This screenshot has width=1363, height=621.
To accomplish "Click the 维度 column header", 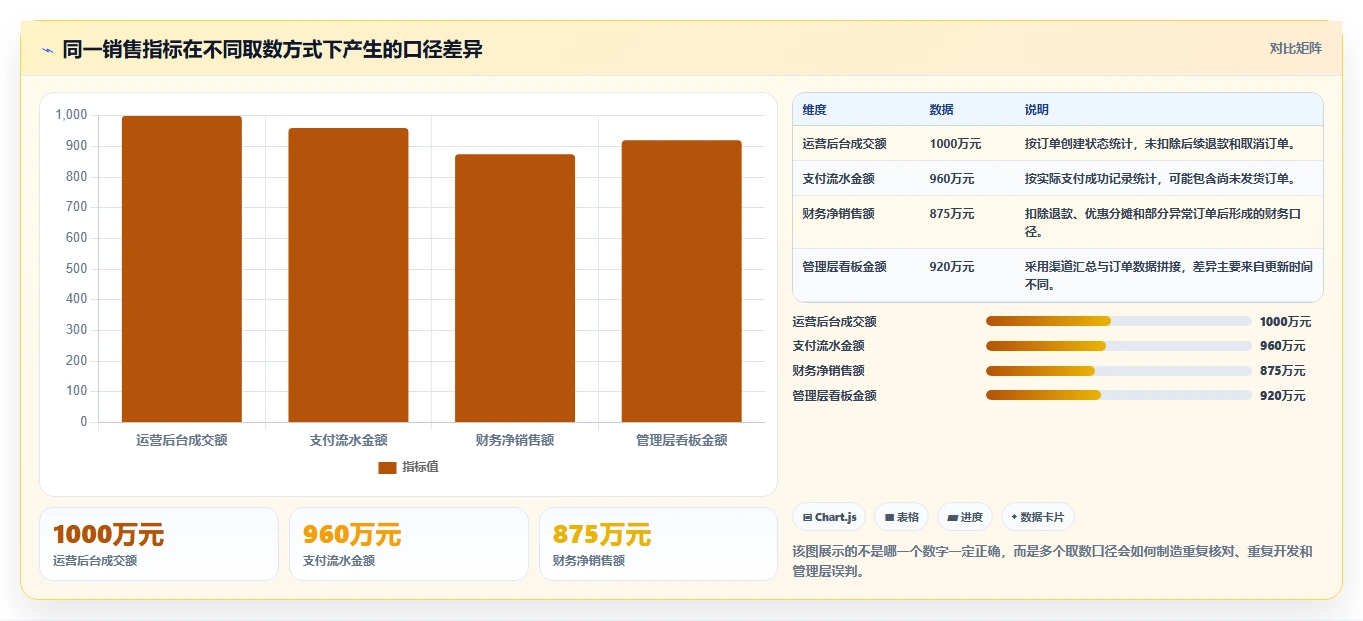I will pyautogui.click(x=814, y=109).
